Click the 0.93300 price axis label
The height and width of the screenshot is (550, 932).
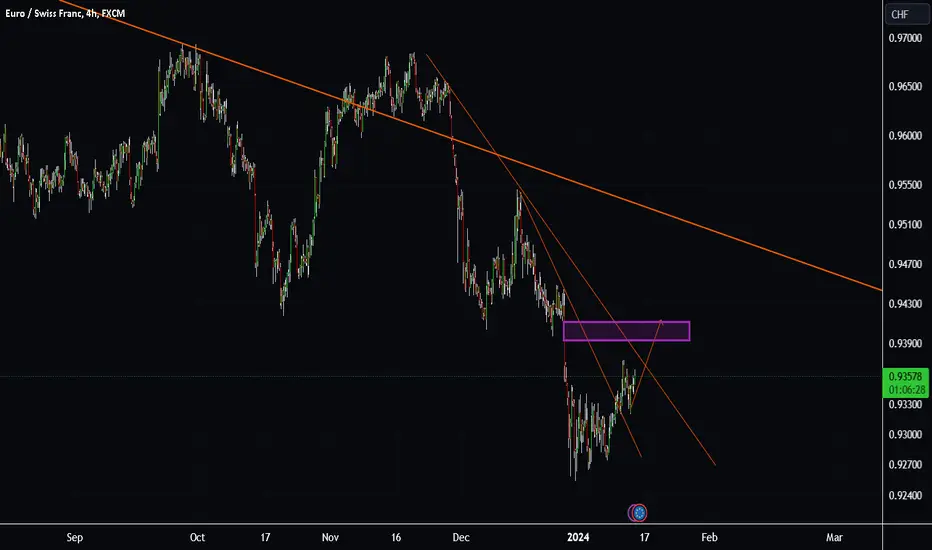pos(905,404)
